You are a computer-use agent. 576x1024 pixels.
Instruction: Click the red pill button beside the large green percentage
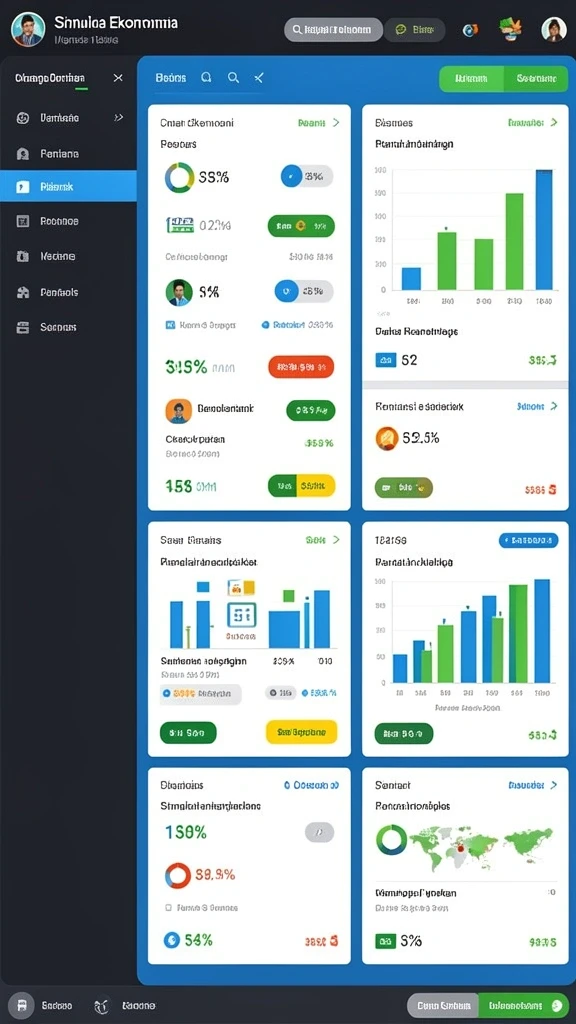click(301, 367)
